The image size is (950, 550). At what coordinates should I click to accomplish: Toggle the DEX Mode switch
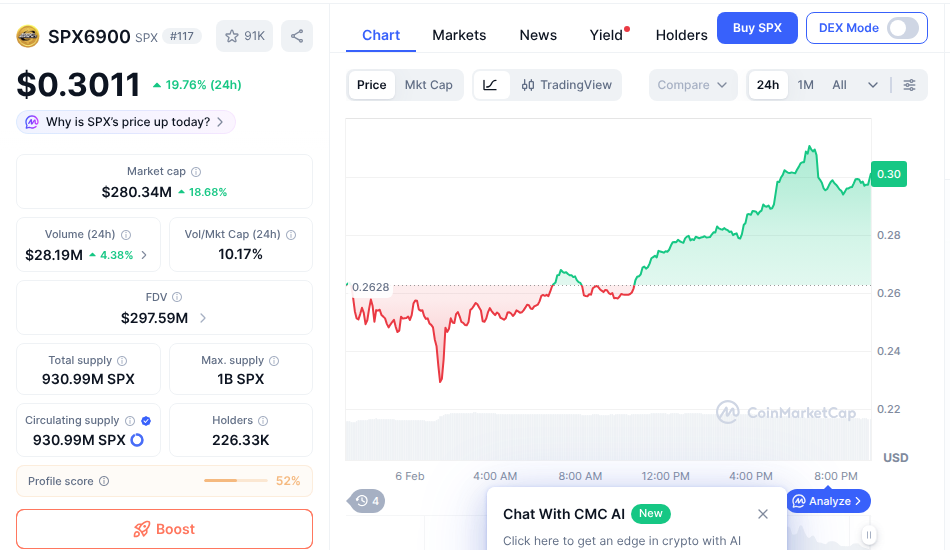902,28
